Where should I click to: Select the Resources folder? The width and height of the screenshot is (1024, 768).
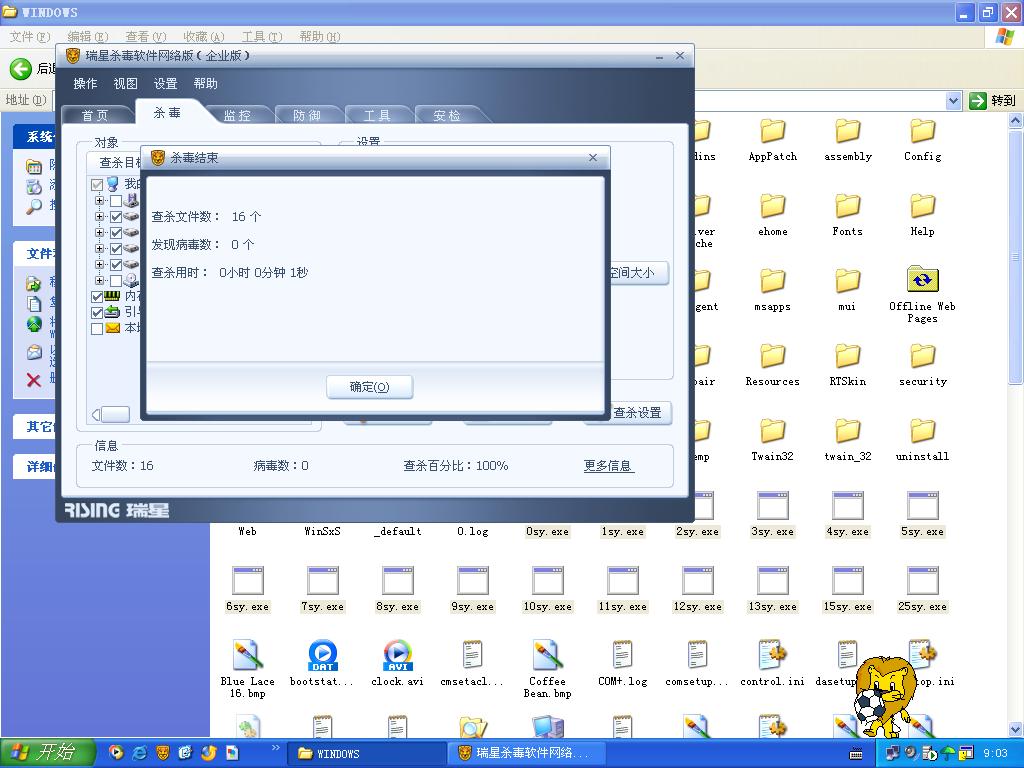773,357
